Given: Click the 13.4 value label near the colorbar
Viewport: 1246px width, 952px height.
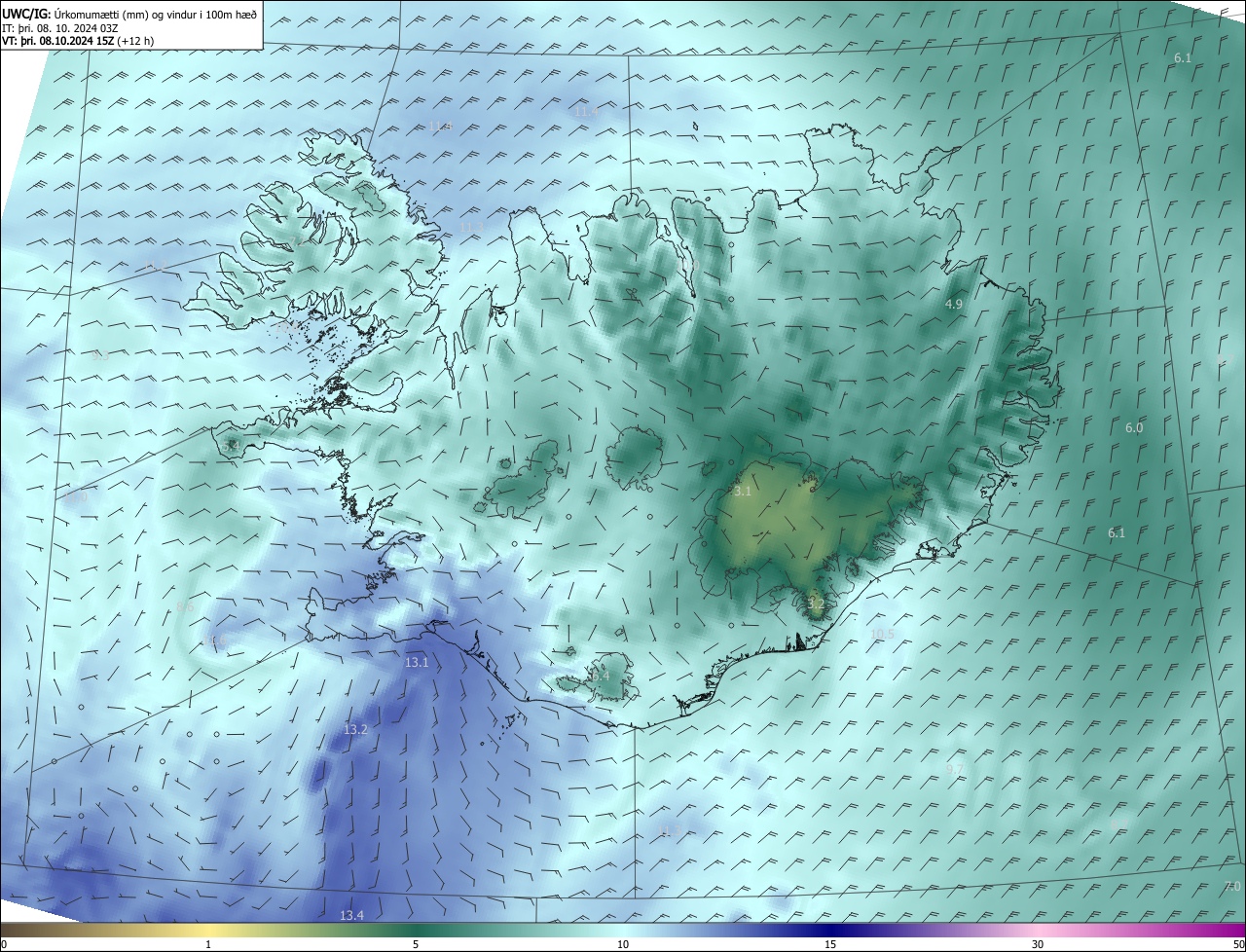Looking at the screenshot, I should click(x=351, y=915).
